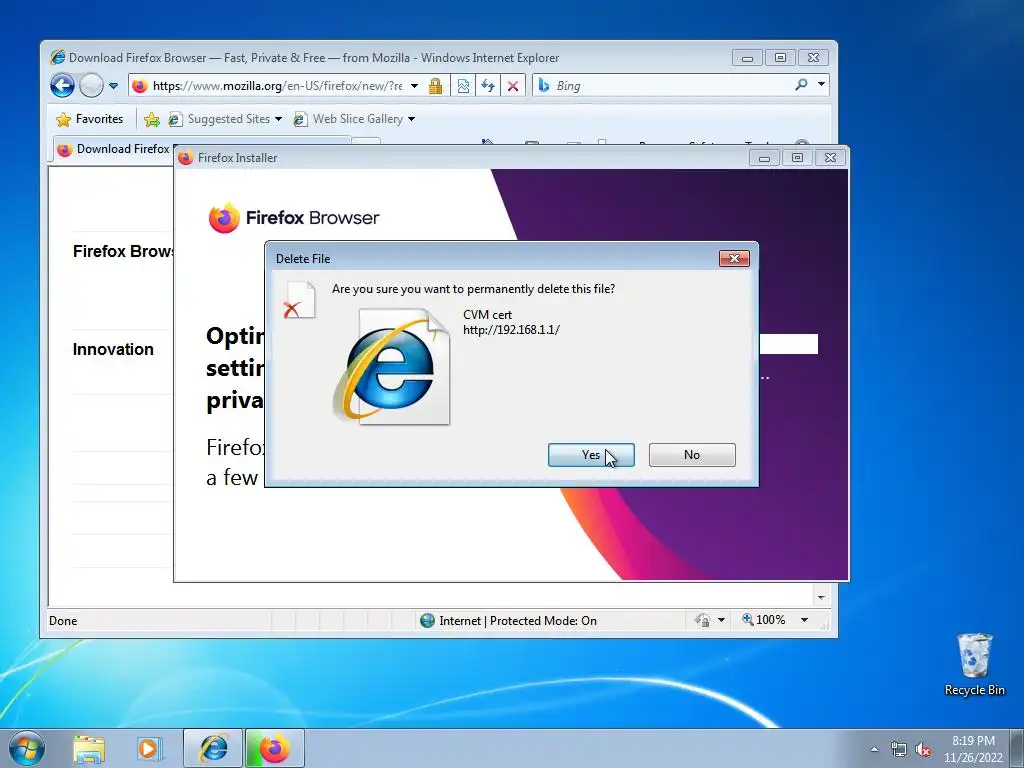The height and width of the screenshot is (768, 1024).
Task: Click the Firefox Browser logo in installer
Action: (294, 217)
